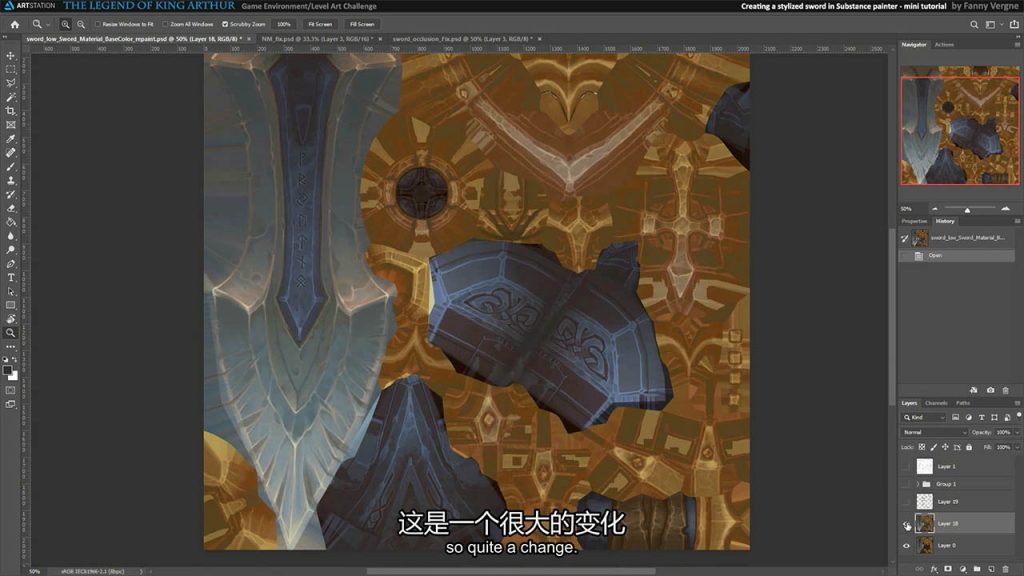Create a new group folder icon

pyautogui.click(x=977, y=569)
